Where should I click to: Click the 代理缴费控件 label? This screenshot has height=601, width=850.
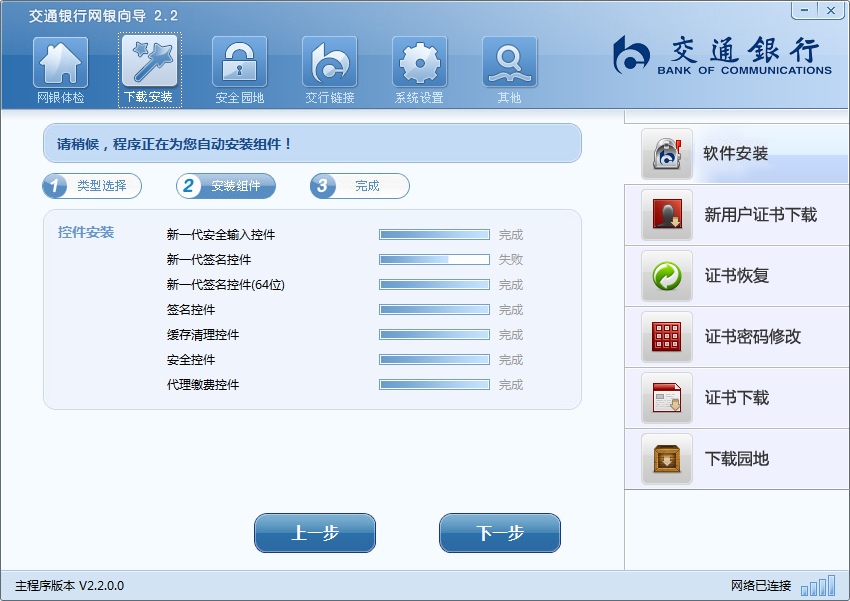coord(203,384)
